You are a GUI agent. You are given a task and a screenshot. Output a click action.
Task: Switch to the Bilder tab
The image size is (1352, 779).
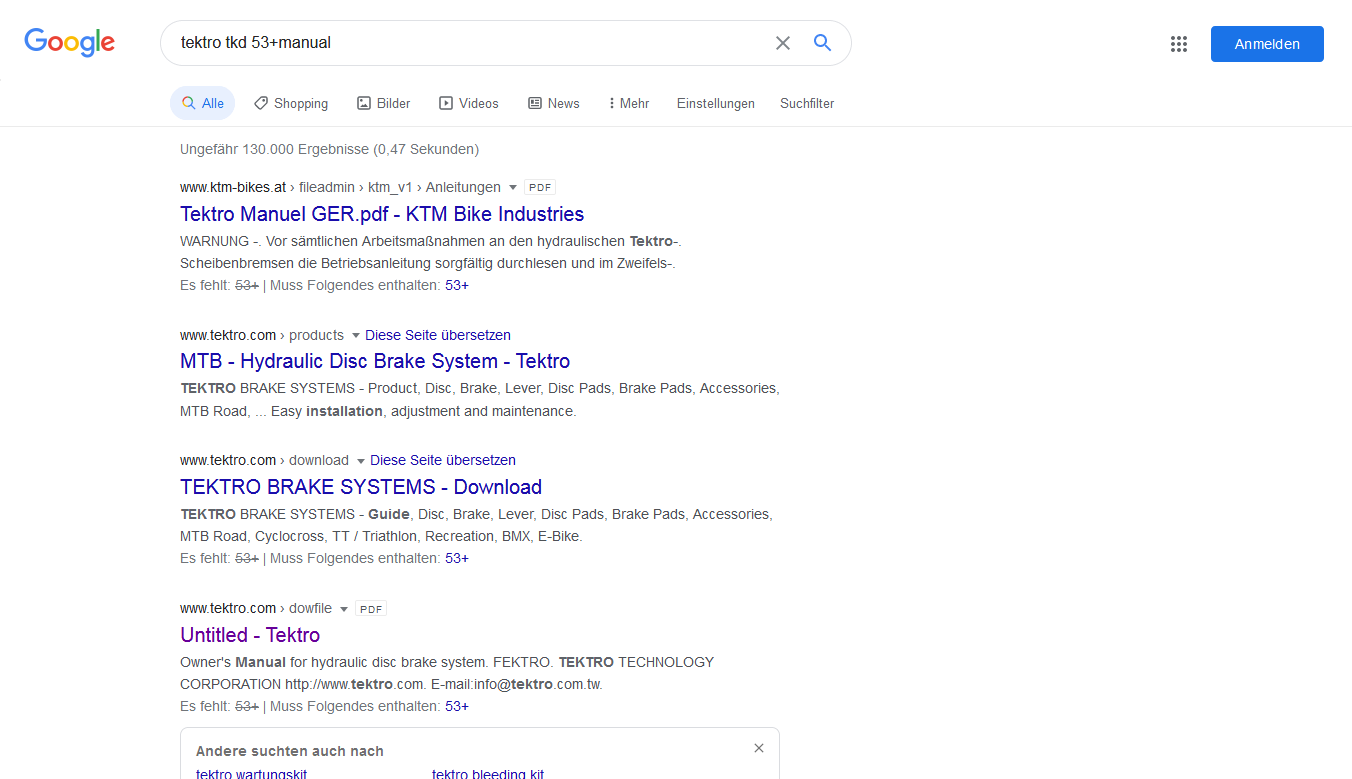click(384, 103)
